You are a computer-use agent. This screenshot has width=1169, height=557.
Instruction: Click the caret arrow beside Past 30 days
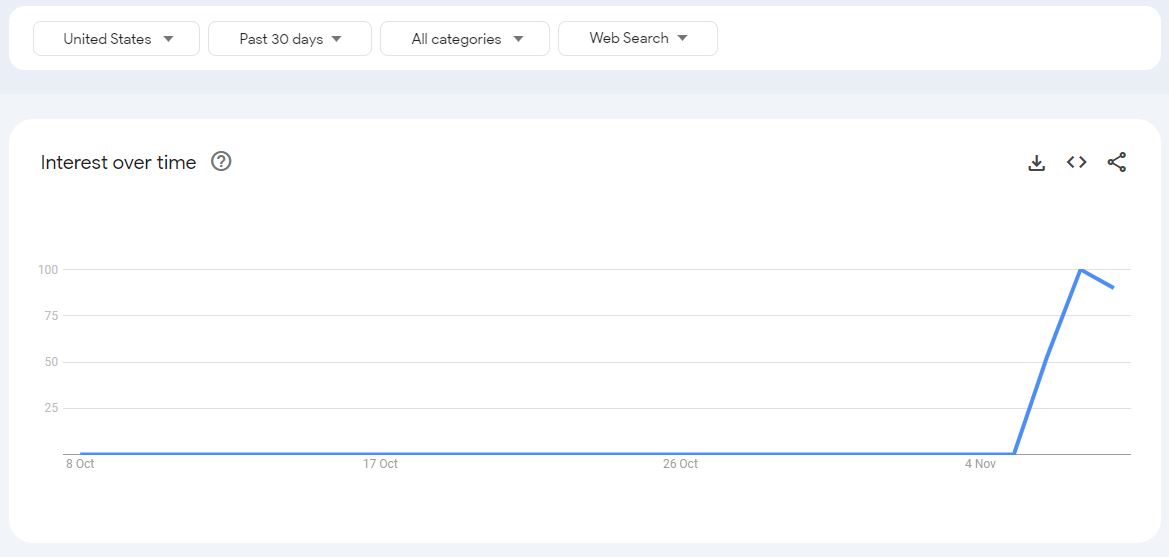(x=337, y=39)
